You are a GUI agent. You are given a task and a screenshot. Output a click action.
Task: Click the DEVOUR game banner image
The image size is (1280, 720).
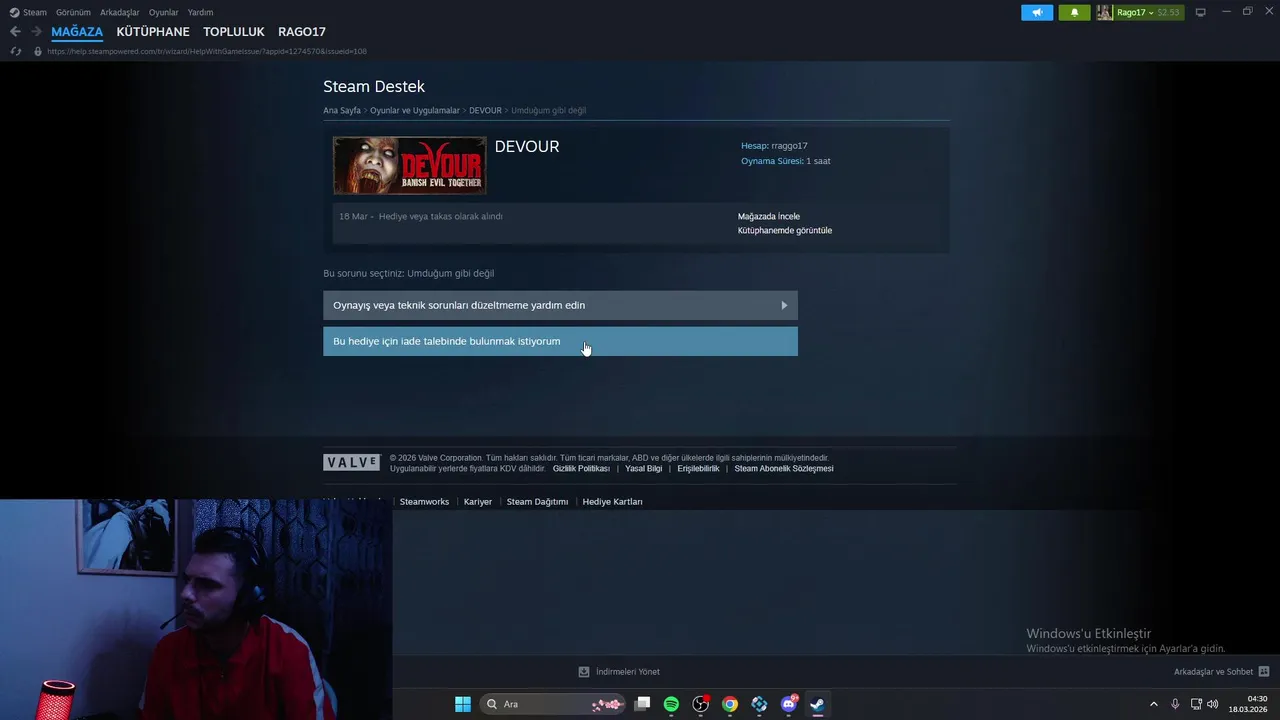[410, 165]
